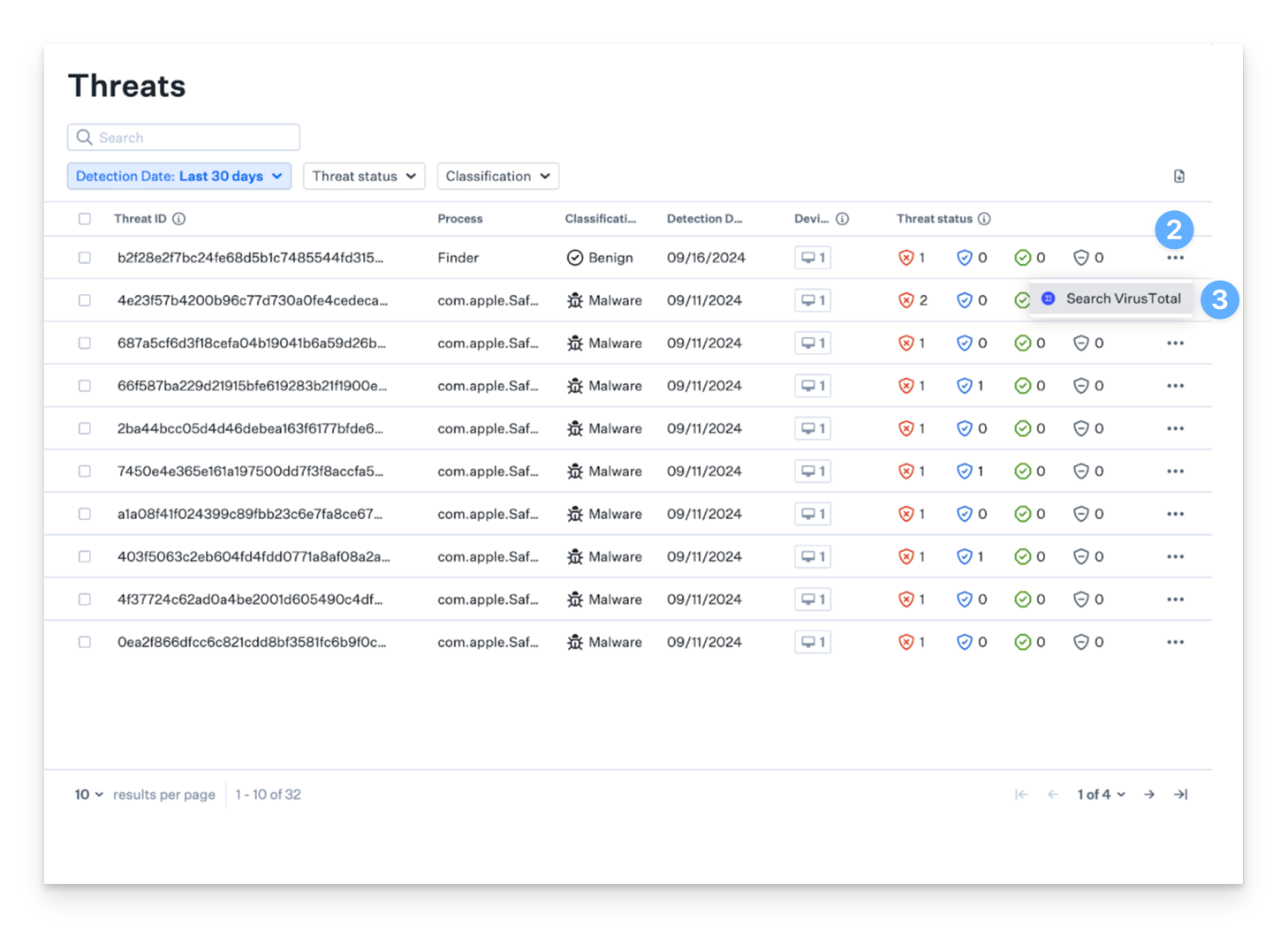Select checkbox for threat a1a08f41f024399c89fb

pyautogui.click(x=85, y=514)
